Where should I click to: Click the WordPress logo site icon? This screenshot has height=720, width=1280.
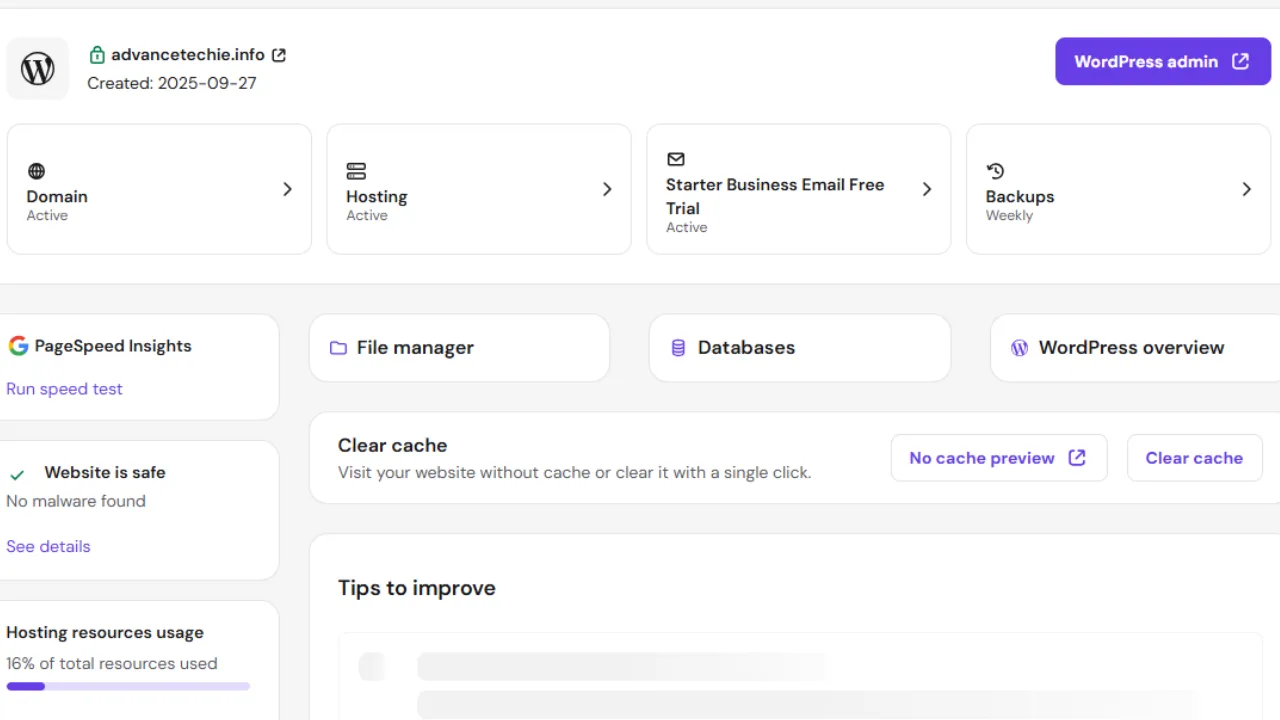pos(38,69)
